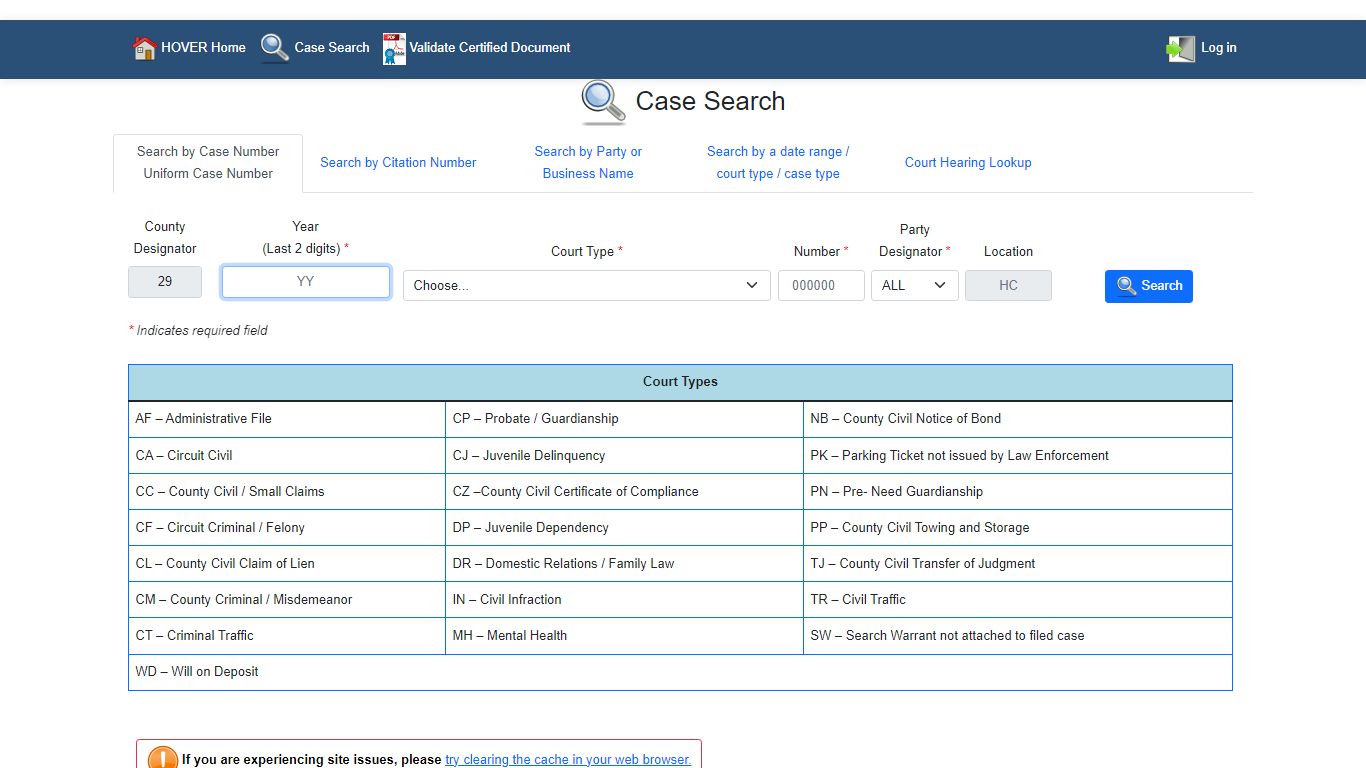
Task: Click the warning icon in site issues notice
Action: [162, 760]
